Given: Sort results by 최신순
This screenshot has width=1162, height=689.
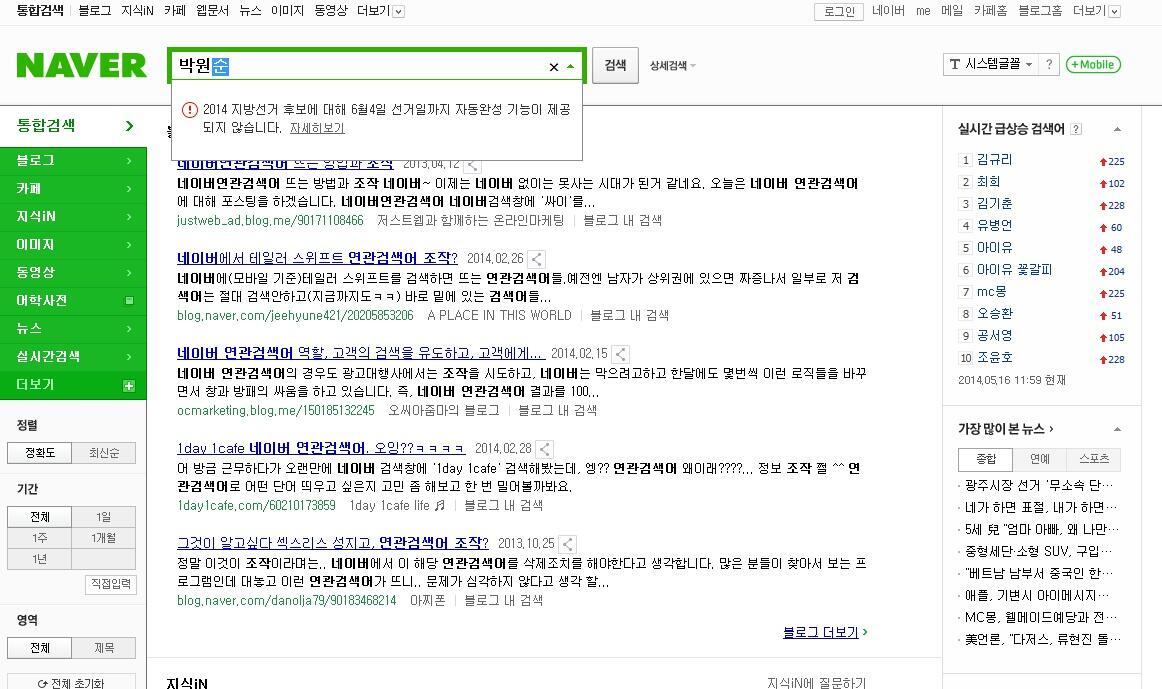Looking at the screenshot, I should tap(104, 453).
